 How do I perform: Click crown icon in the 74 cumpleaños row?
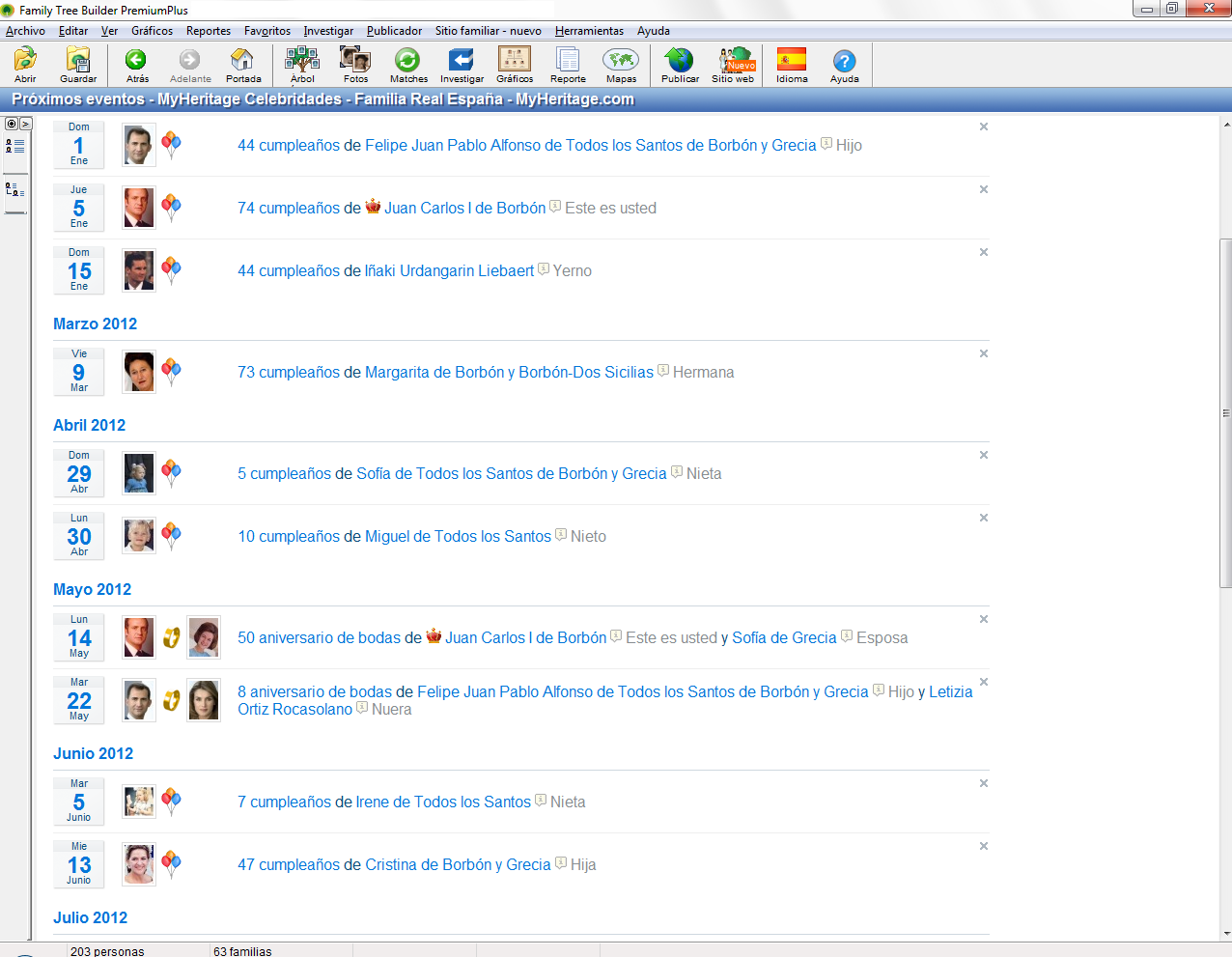pos(373,207)
